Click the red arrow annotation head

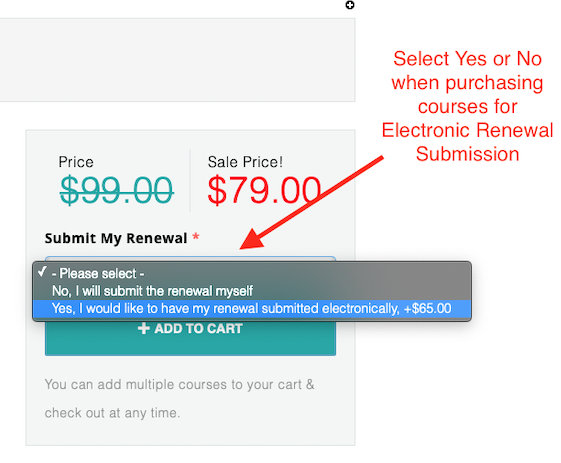pyautogui.click(x=252, y=239)
